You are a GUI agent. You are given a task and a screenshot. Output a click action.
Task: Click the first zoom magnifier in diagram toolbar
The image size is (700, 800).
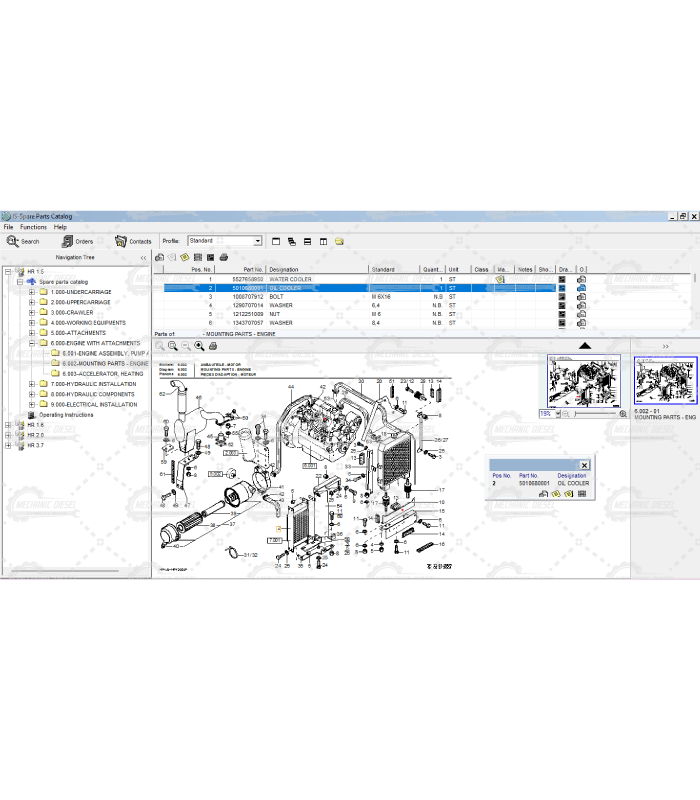pos(159,345)
